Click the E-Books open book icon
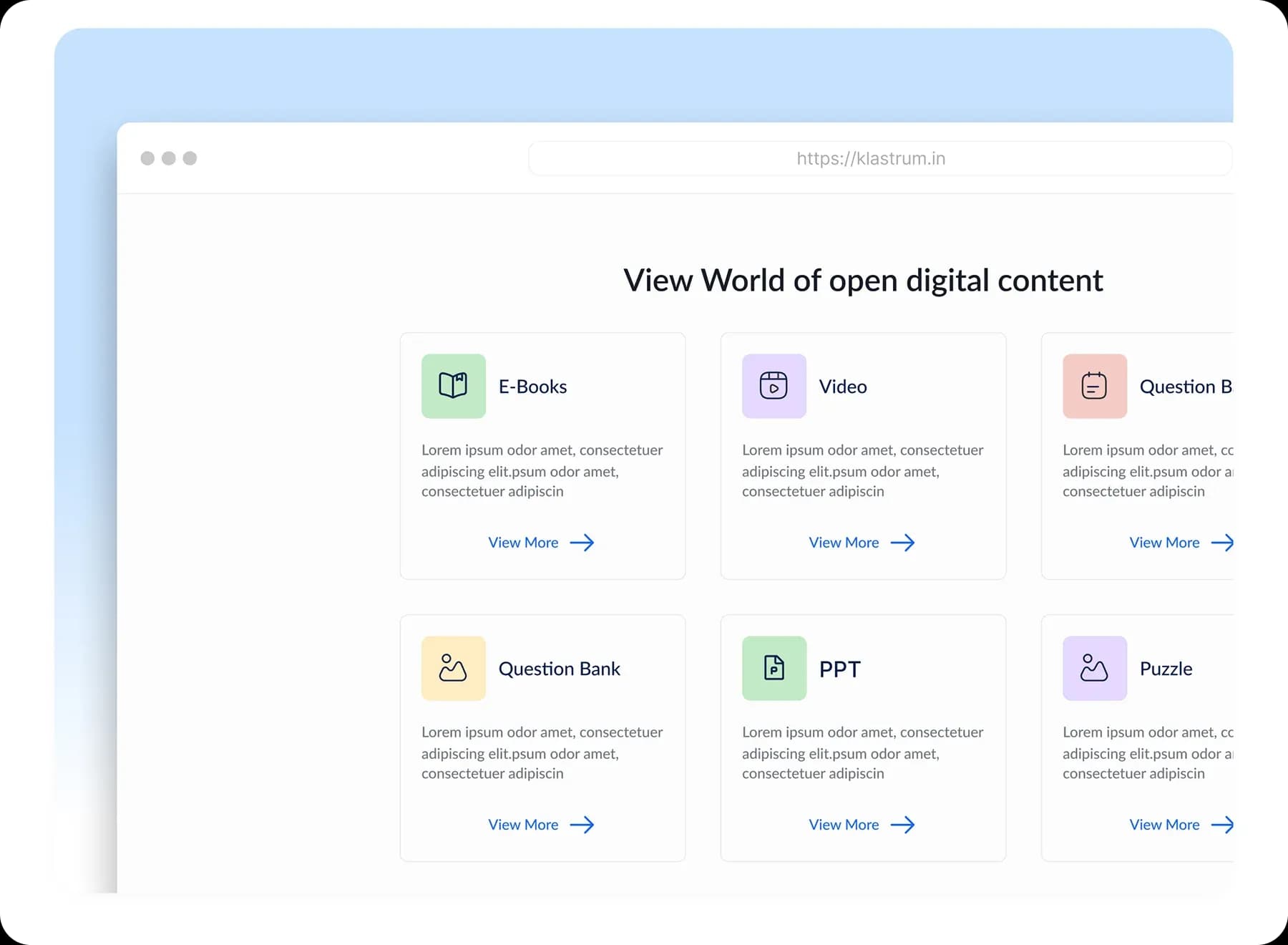The width and height of the screenshot is (1288, 945). pos(453,386)
